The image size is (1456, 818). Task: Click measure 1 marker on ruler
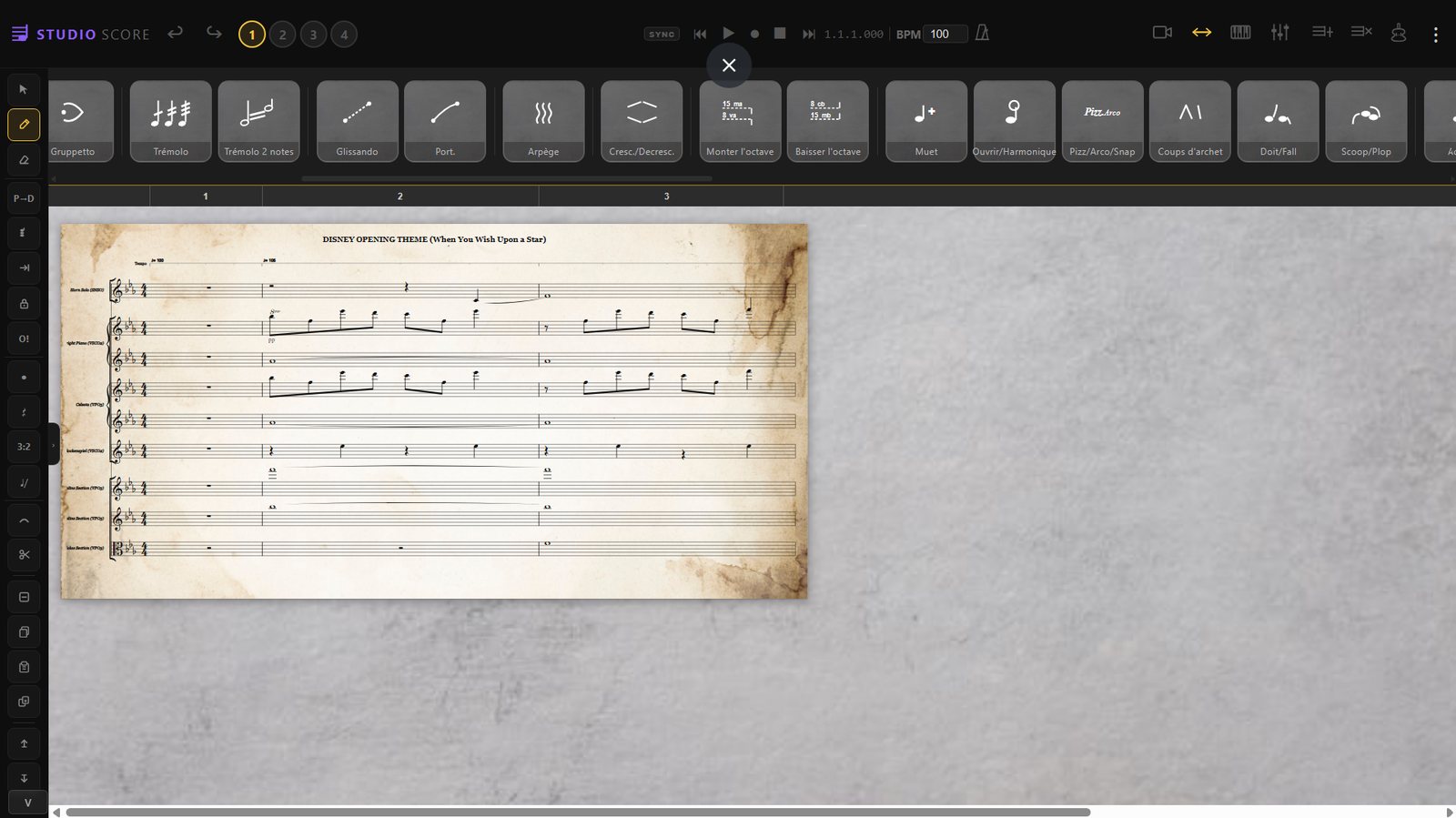click(206, 197)
